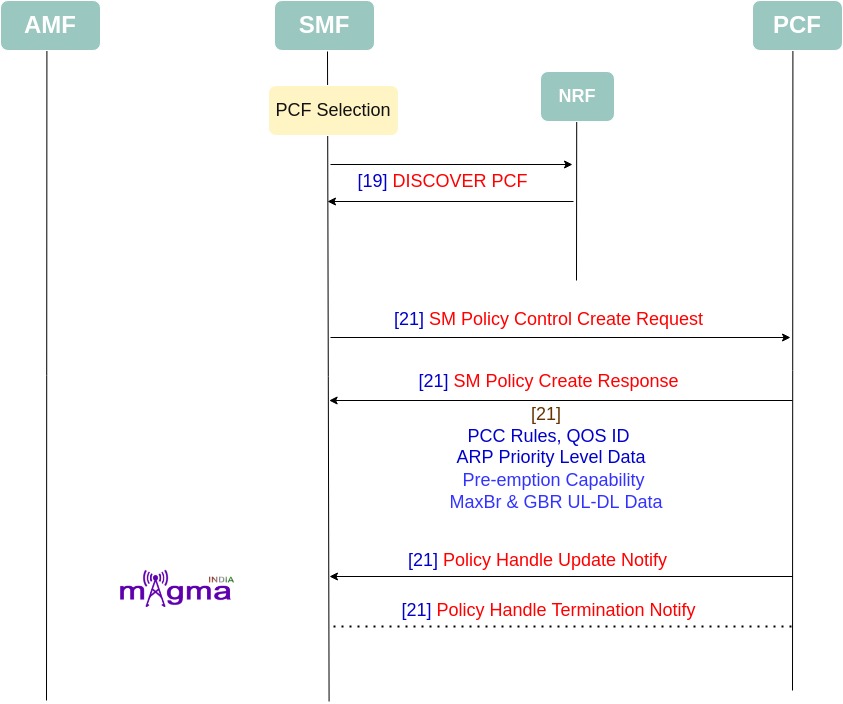Click SM Policy Control Create Request text
This screenshot has width=843, height=704.
coord(566,319)
